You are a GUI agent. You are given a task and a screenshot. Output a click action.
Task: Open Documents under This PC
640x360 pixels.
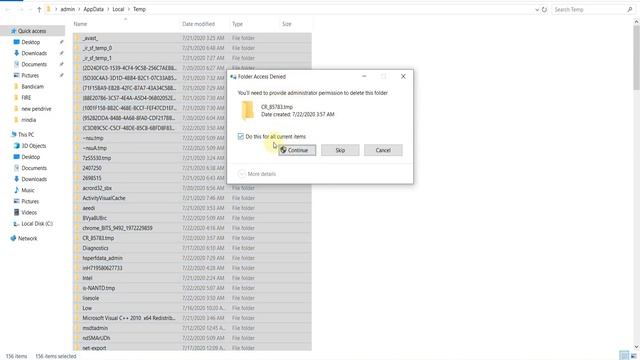coord(34,168)
